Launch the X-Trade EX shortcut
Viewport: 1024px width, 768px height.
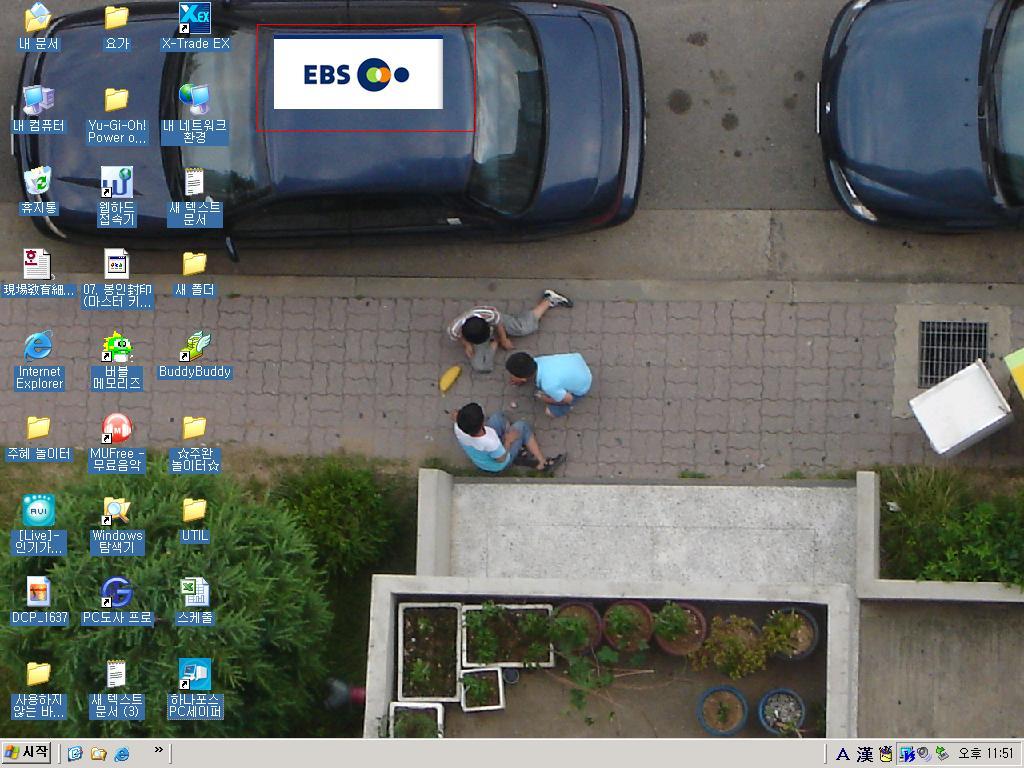(195, 26)
